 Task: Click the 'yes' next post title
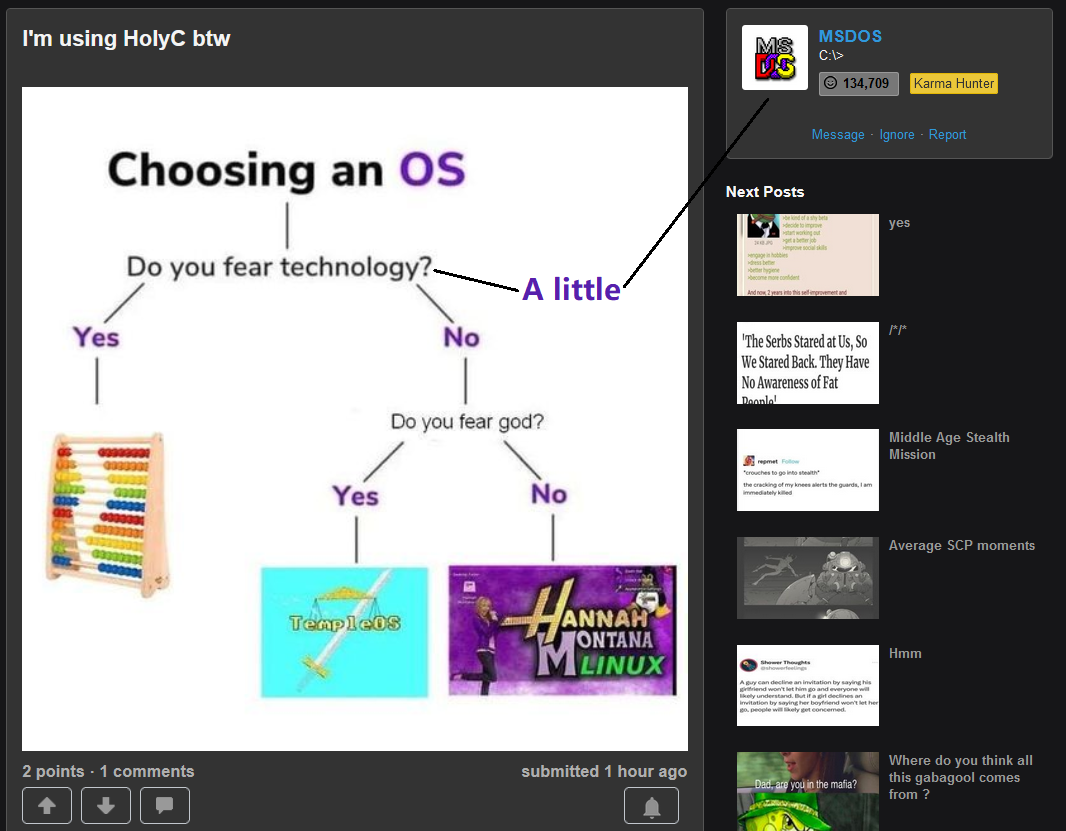pos(899,223)
